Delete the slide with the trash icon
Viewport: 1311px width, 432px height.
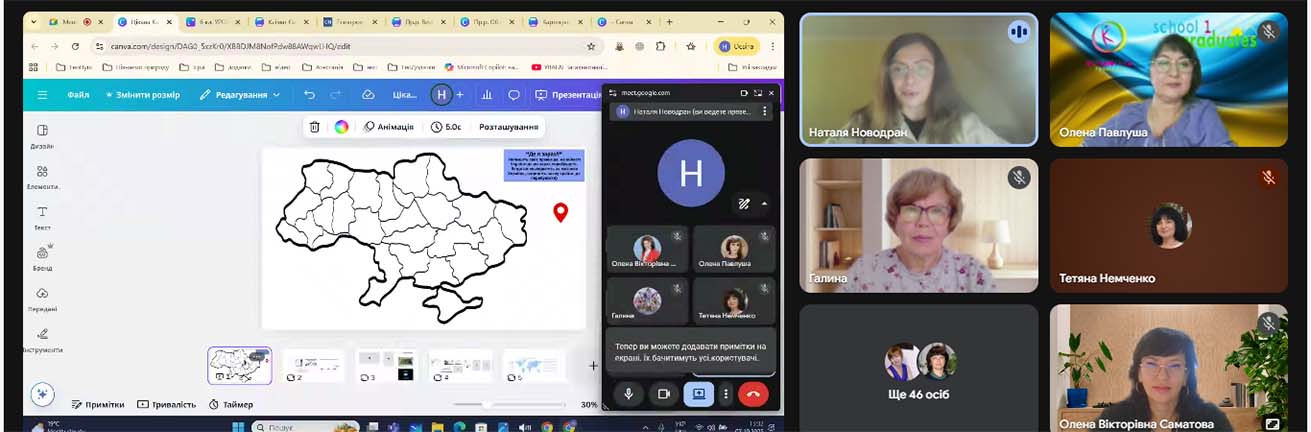[x=315, y=127]
